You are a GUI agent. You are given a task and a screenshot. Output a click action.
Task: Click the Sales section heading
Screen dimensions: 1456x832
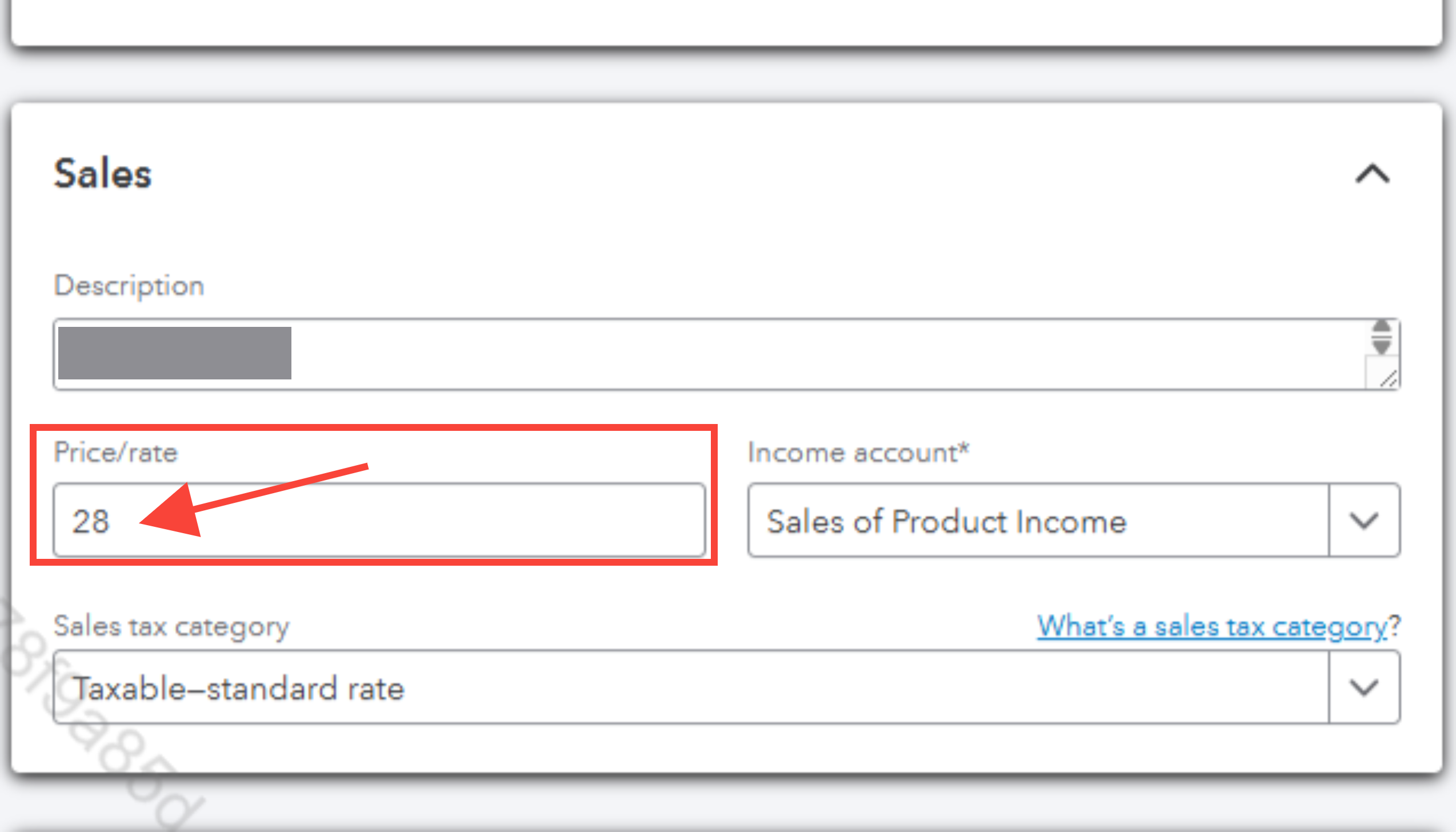103,174
